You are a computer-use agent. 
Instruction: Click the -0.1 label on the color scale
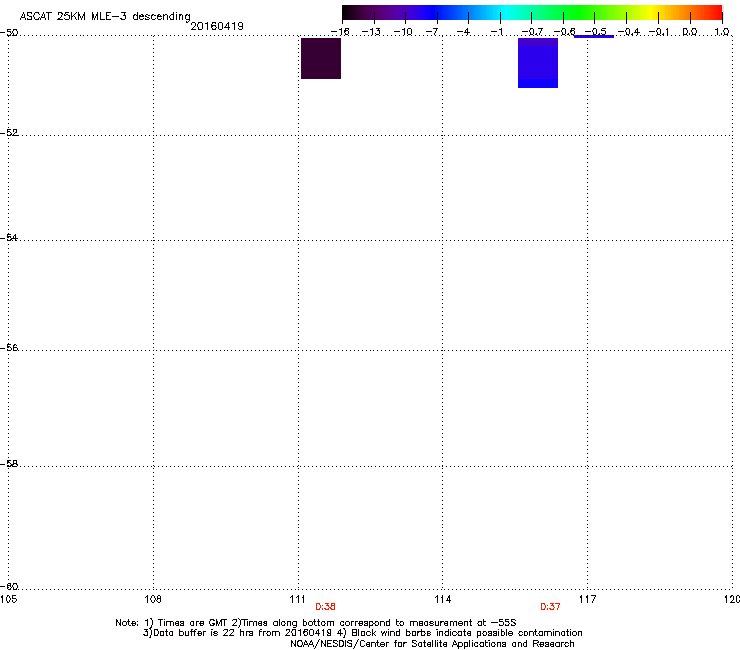point(659,32)
